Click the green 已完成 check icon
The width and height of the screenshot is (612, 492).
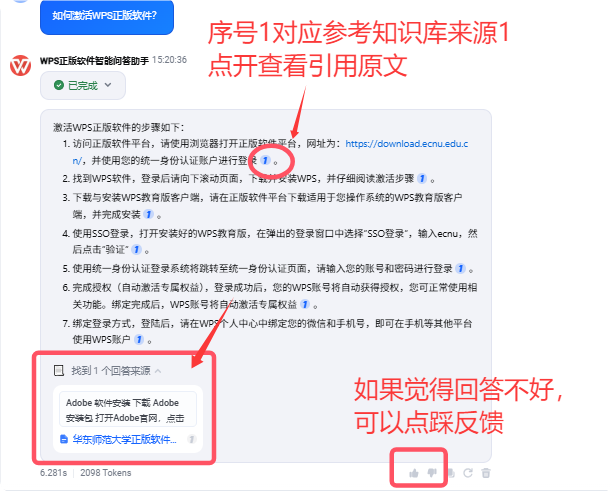[x=59, y=85]
